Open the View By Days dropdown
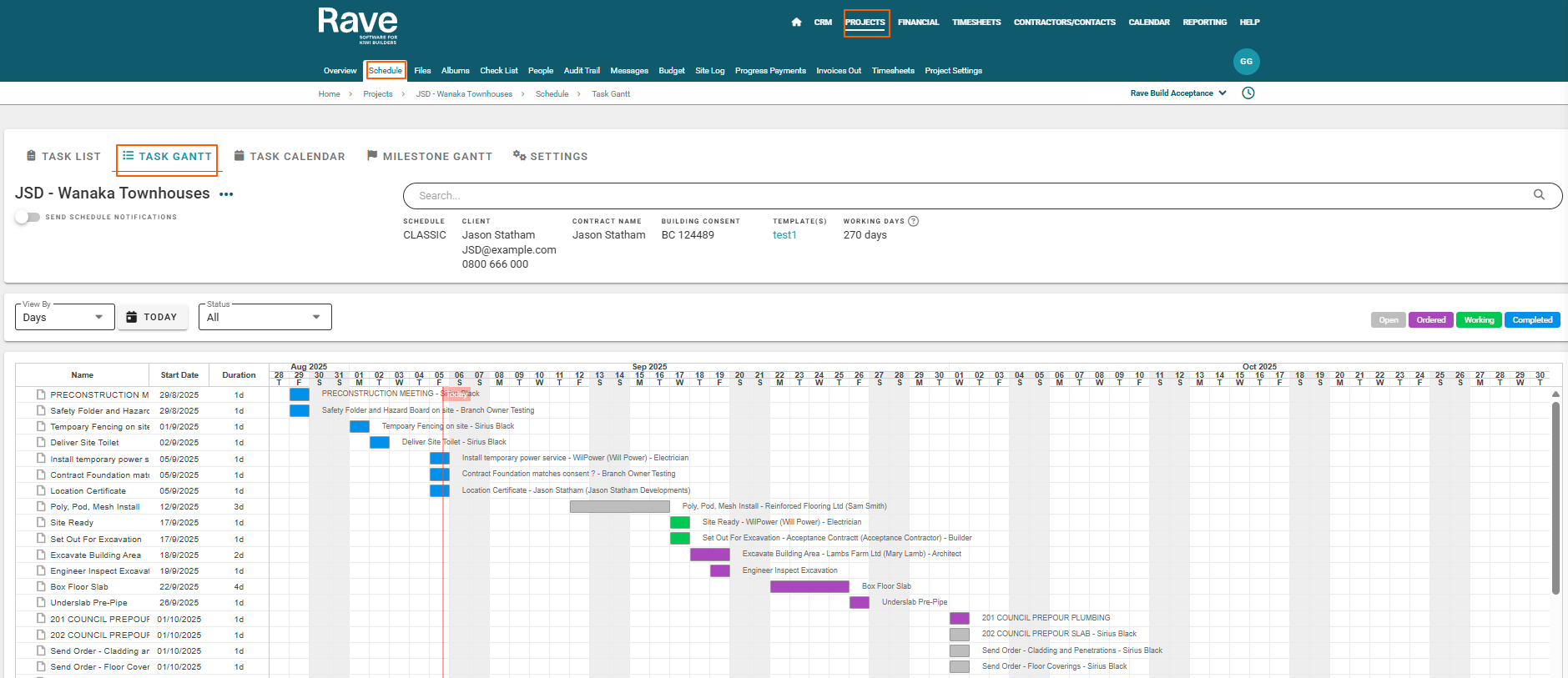The image size is (1568, 678). pyautogui.click(x=64, y=317)
